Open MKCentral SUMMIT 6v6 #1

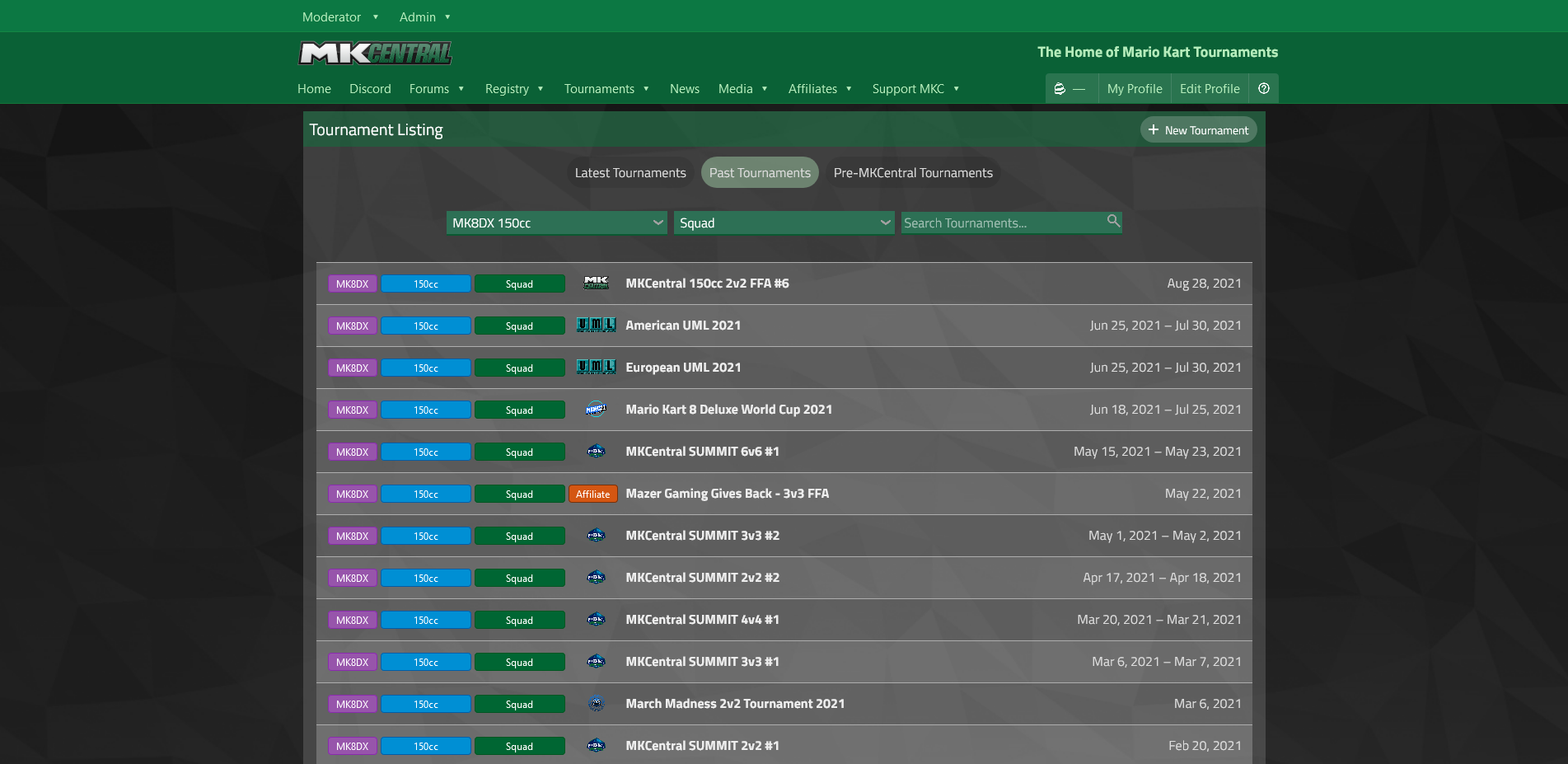pos(702,452)
